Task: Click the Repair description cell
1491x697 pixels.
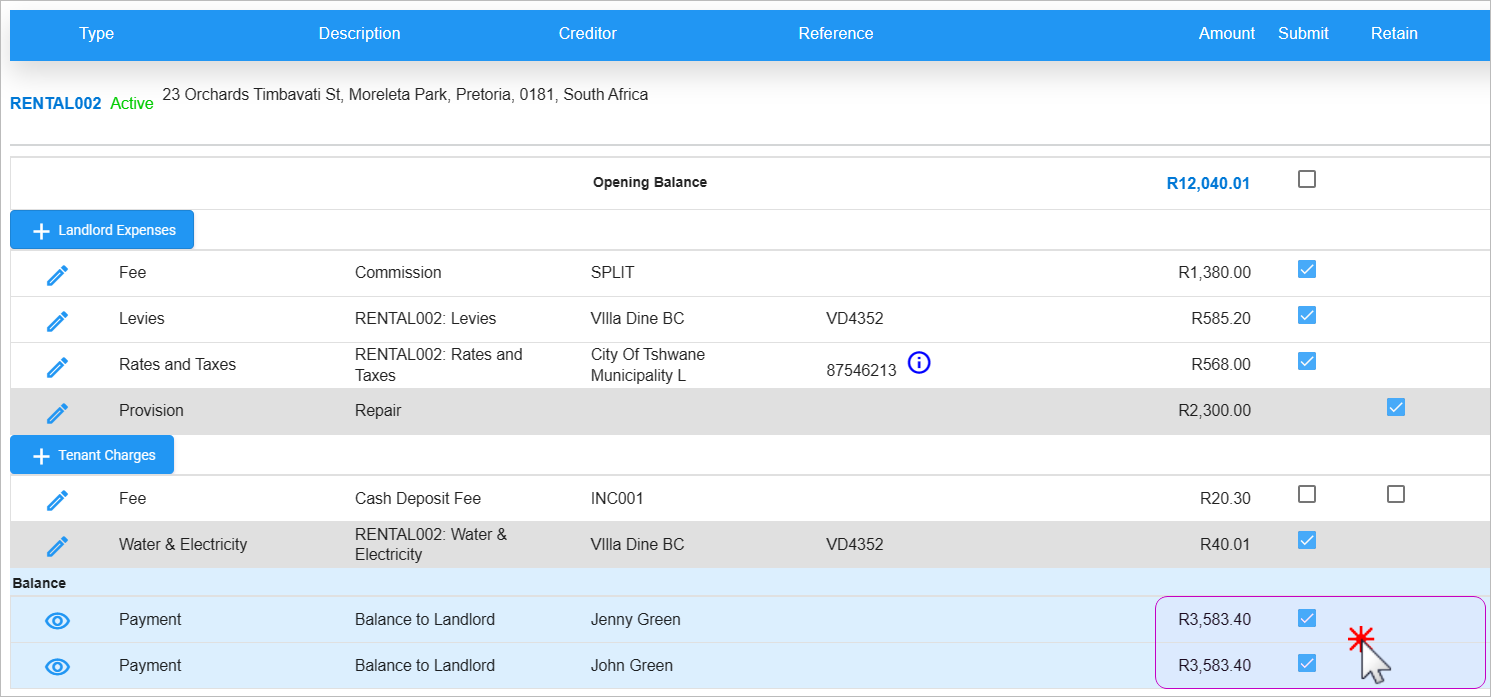Action: pyautogui.click(x=378, y=411)
